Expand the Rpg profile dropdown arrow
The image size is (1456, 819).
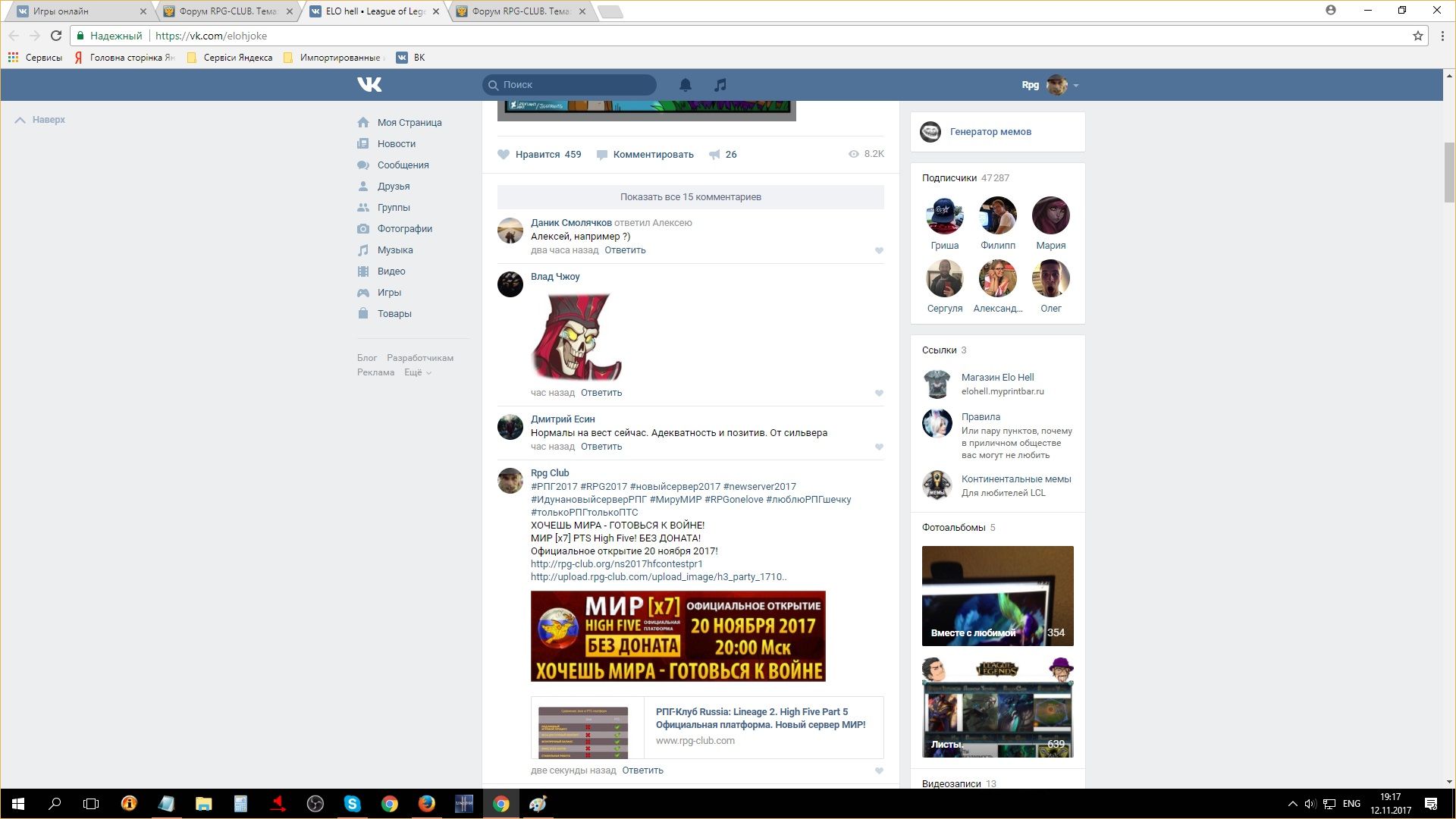point(1076,86)
